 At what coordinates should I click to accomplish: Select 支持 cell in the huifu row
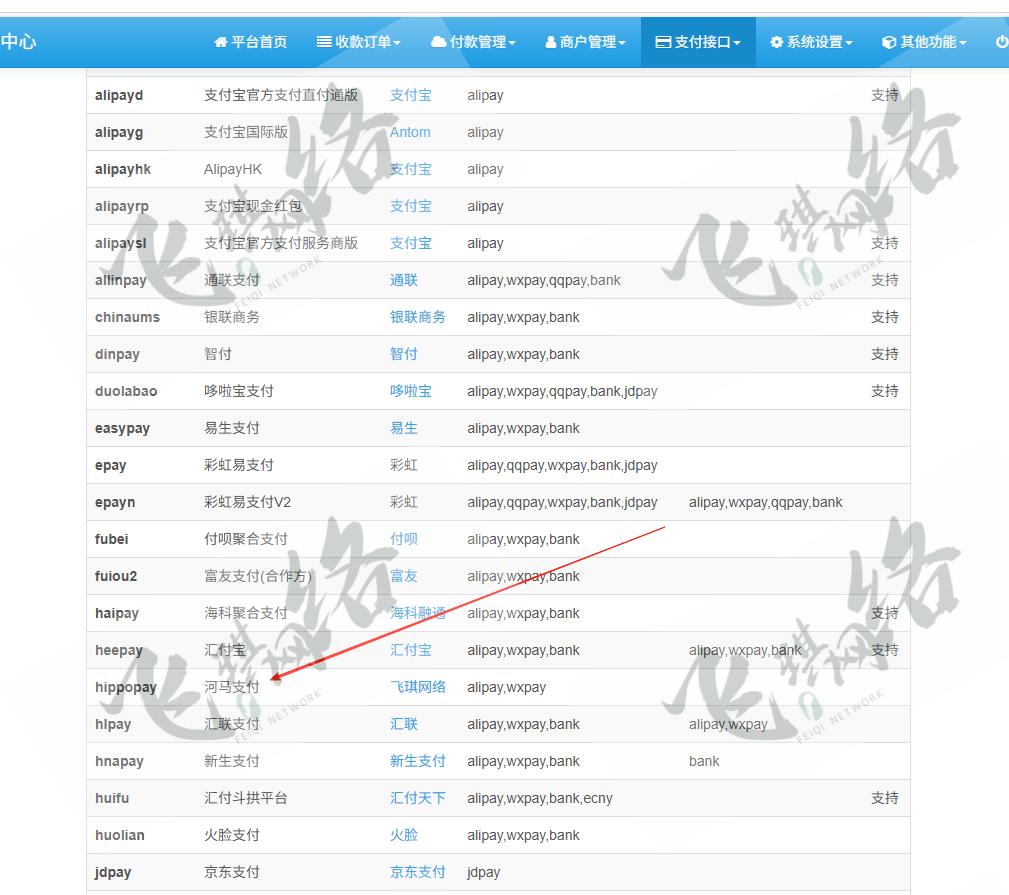884,798
